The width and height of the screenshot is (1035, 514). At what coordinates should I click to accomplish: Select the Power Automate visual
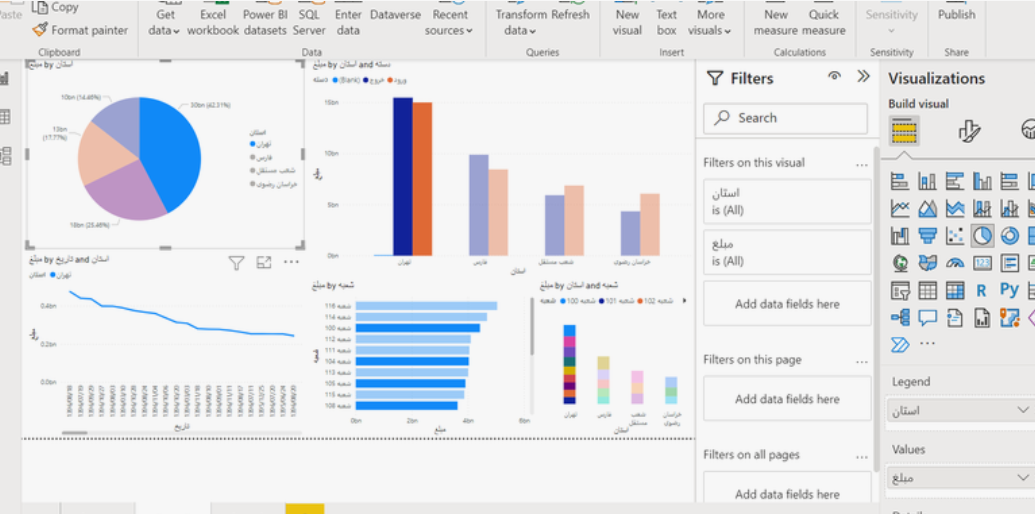900,344
